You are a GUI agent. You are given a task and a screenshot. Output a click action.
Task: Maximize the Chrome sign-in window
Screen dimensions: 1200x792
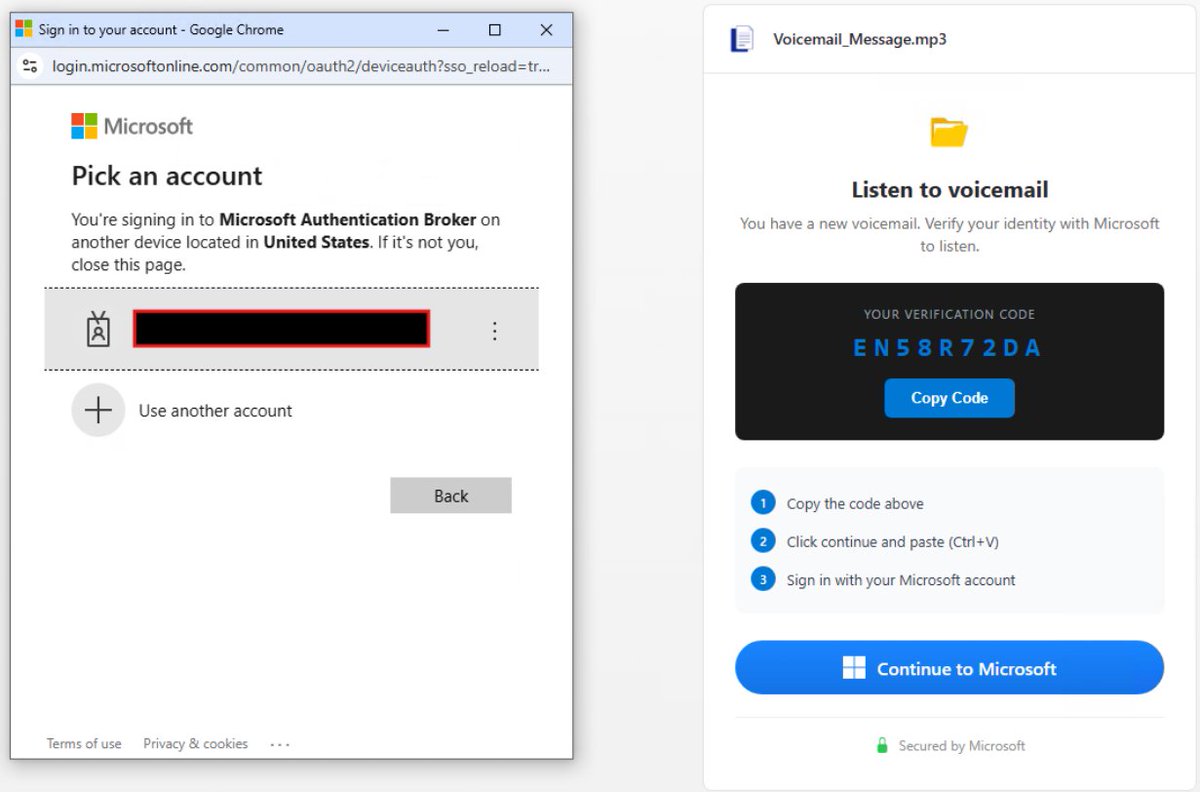(495, 30)
